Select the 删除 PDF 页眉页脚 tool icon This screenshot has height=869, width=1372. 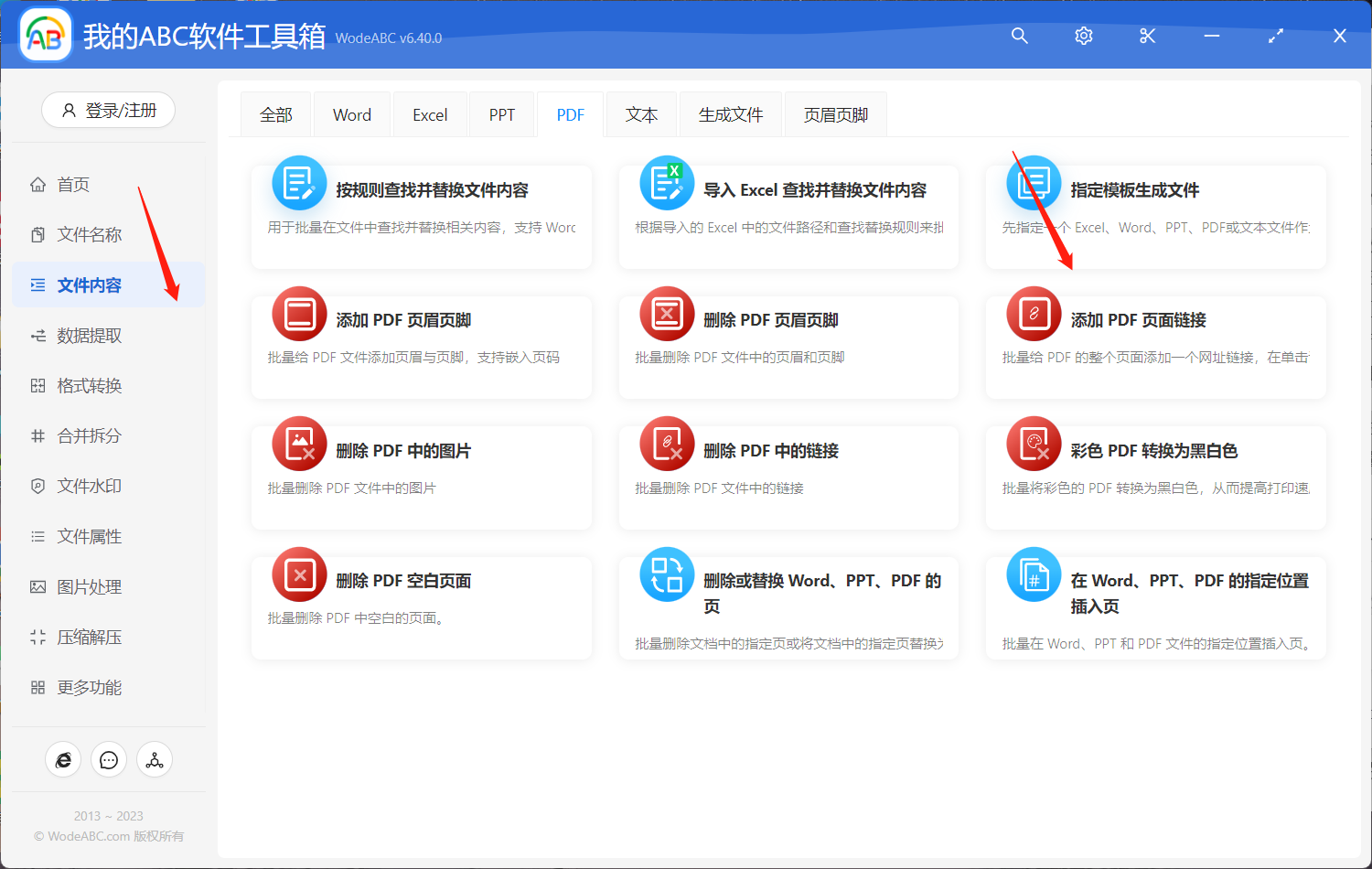[666, 314]
